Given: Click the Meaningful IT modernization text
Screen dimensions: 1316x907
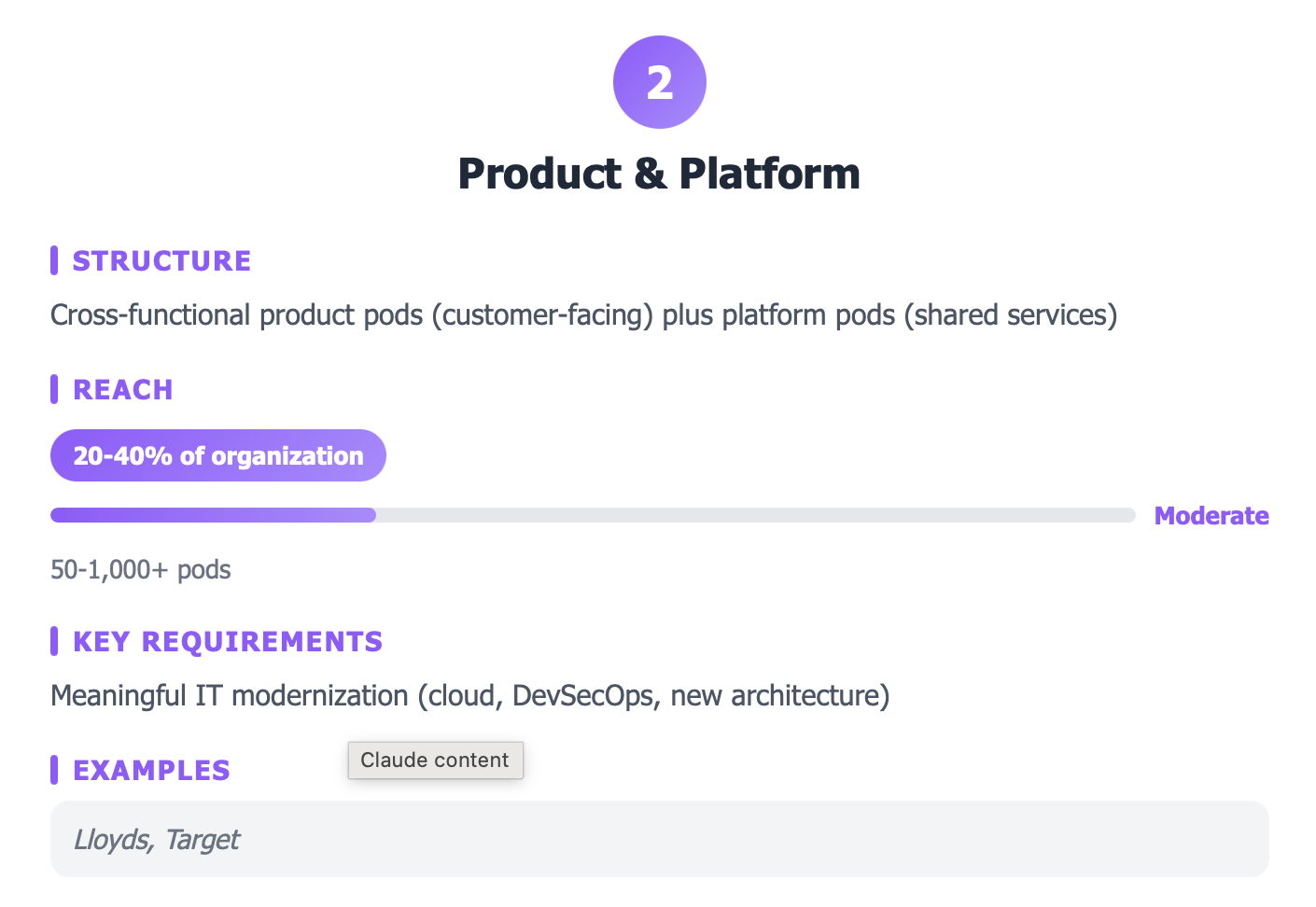Looking at the screenshot, I should [469, 696].
